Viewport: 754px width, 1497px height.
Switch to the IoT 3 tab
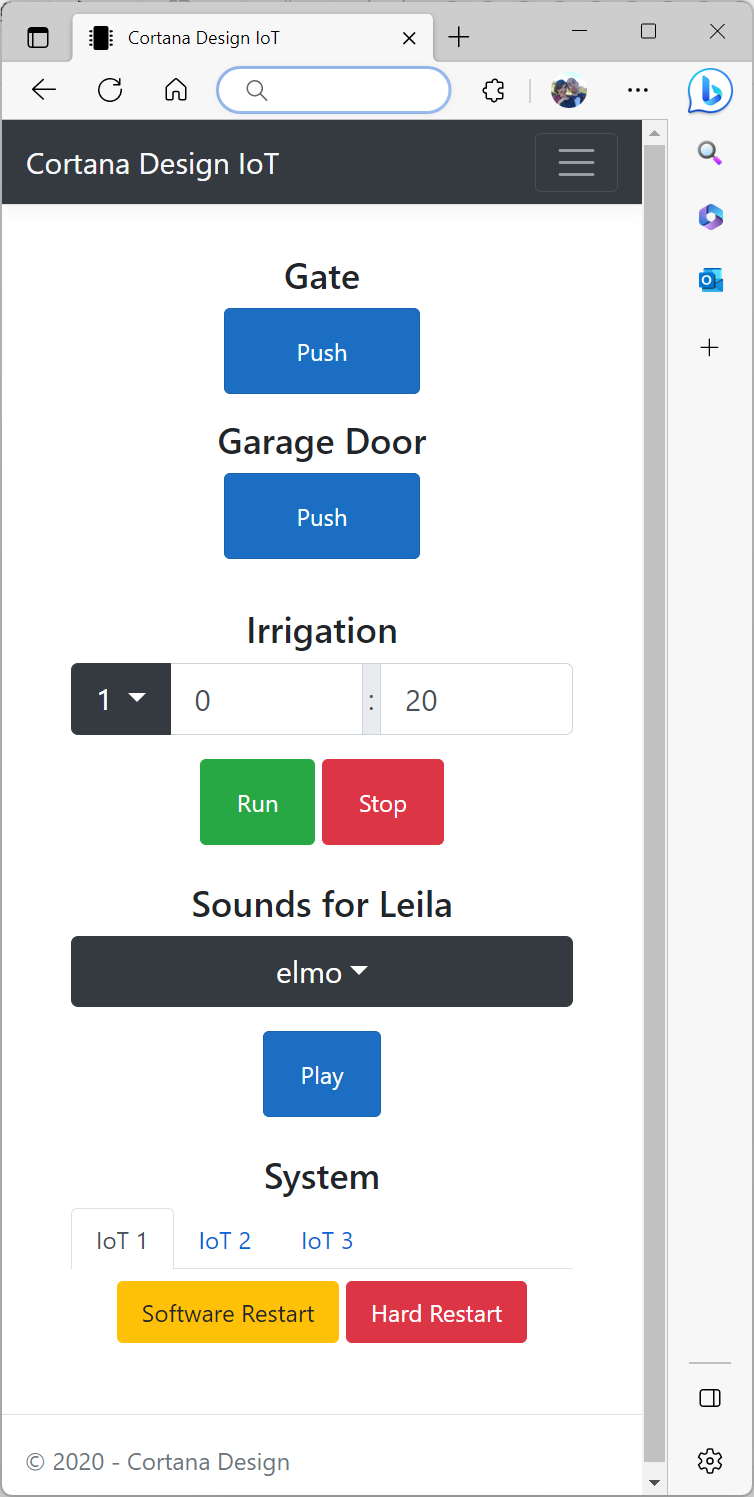(327, 1240)
